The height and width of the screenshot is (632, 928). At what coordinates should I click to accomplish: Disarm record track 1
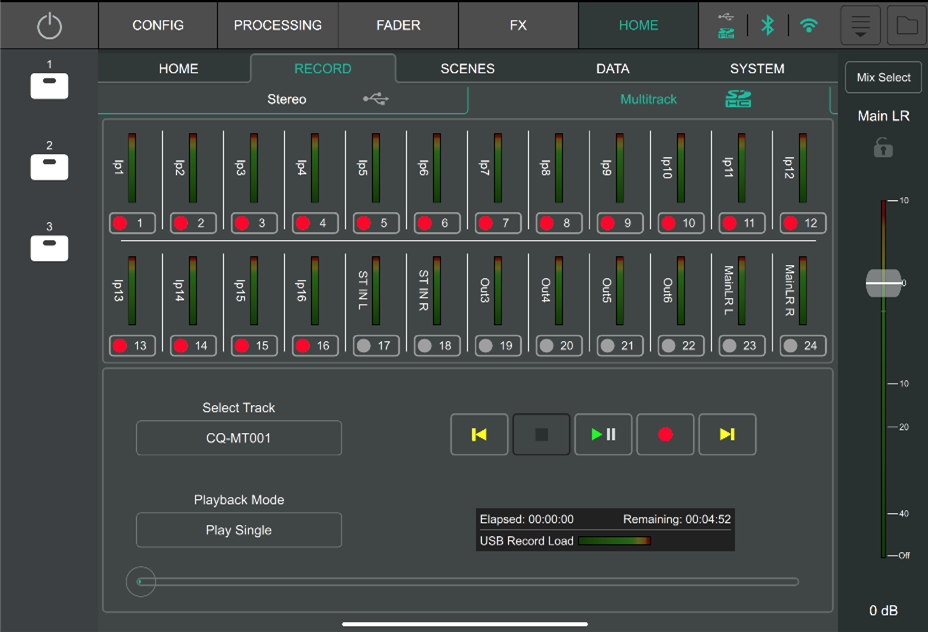(133, 223)
